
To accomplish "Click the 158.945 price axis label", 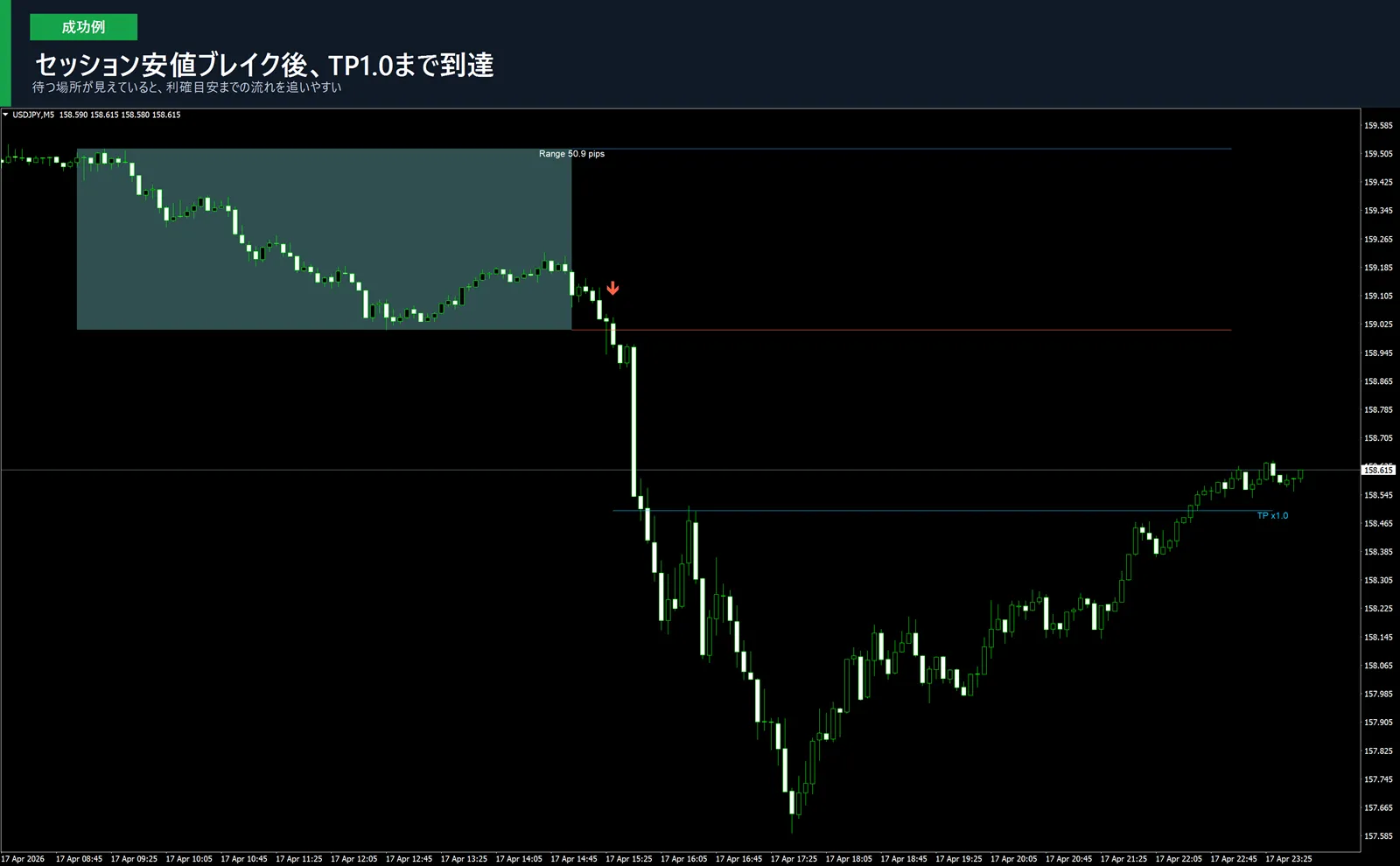I will coord(1378,353).
